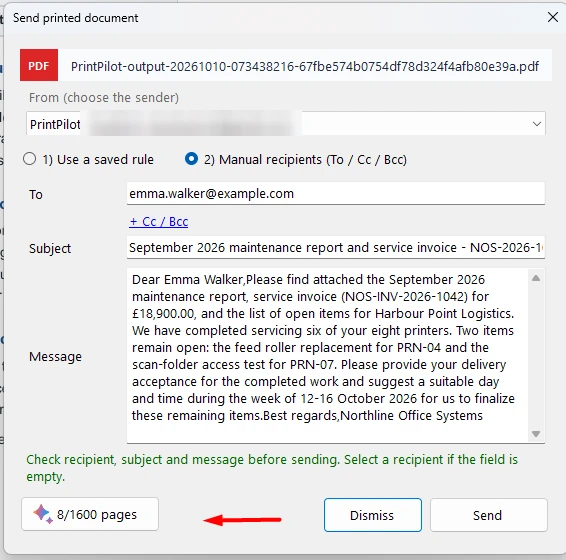The image size is (566, 560).
Task: Open the From sender dropdown
Action: point(286,124)
